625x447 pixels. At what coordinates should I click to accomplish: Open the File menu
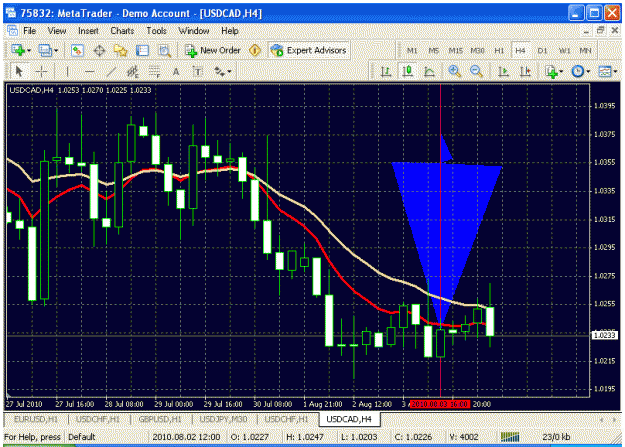[29, 31]
